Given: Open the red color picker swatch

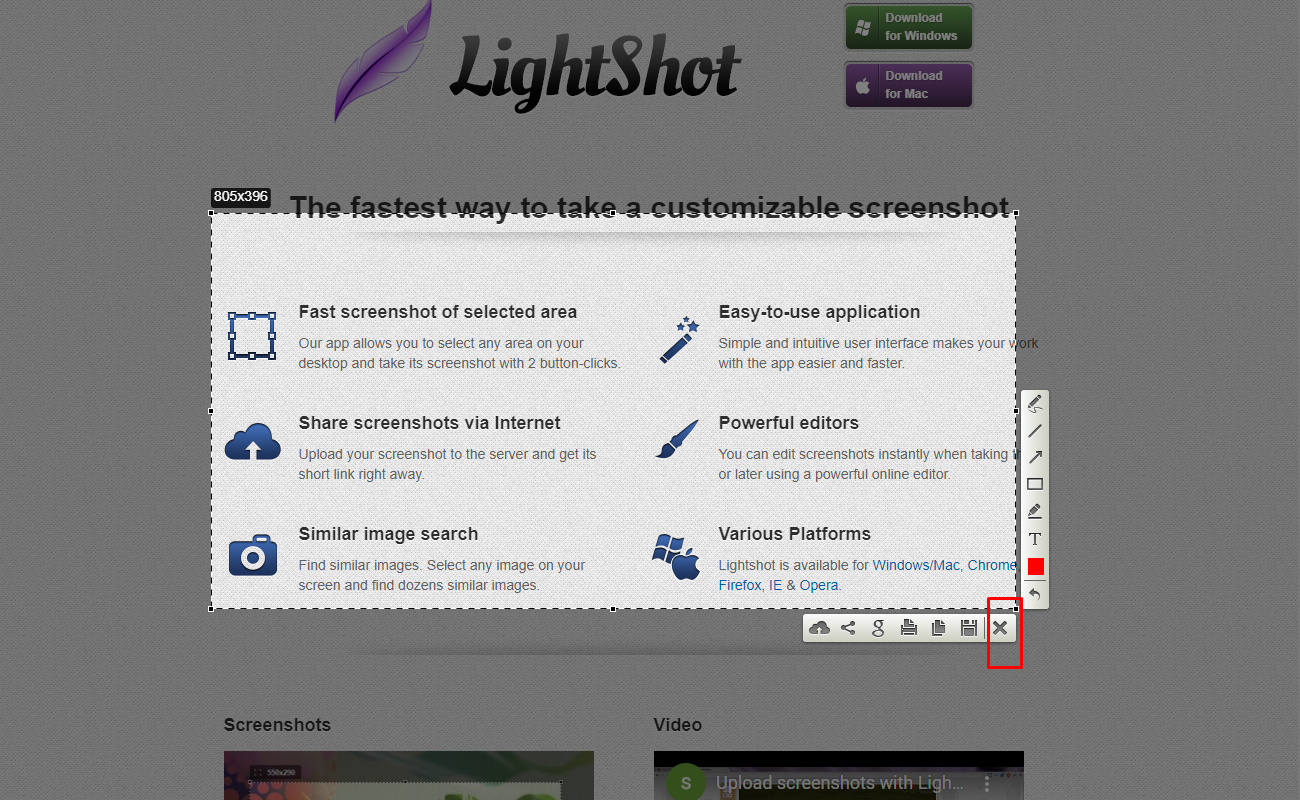Looking at the screenshot, I should point(1035,566).
